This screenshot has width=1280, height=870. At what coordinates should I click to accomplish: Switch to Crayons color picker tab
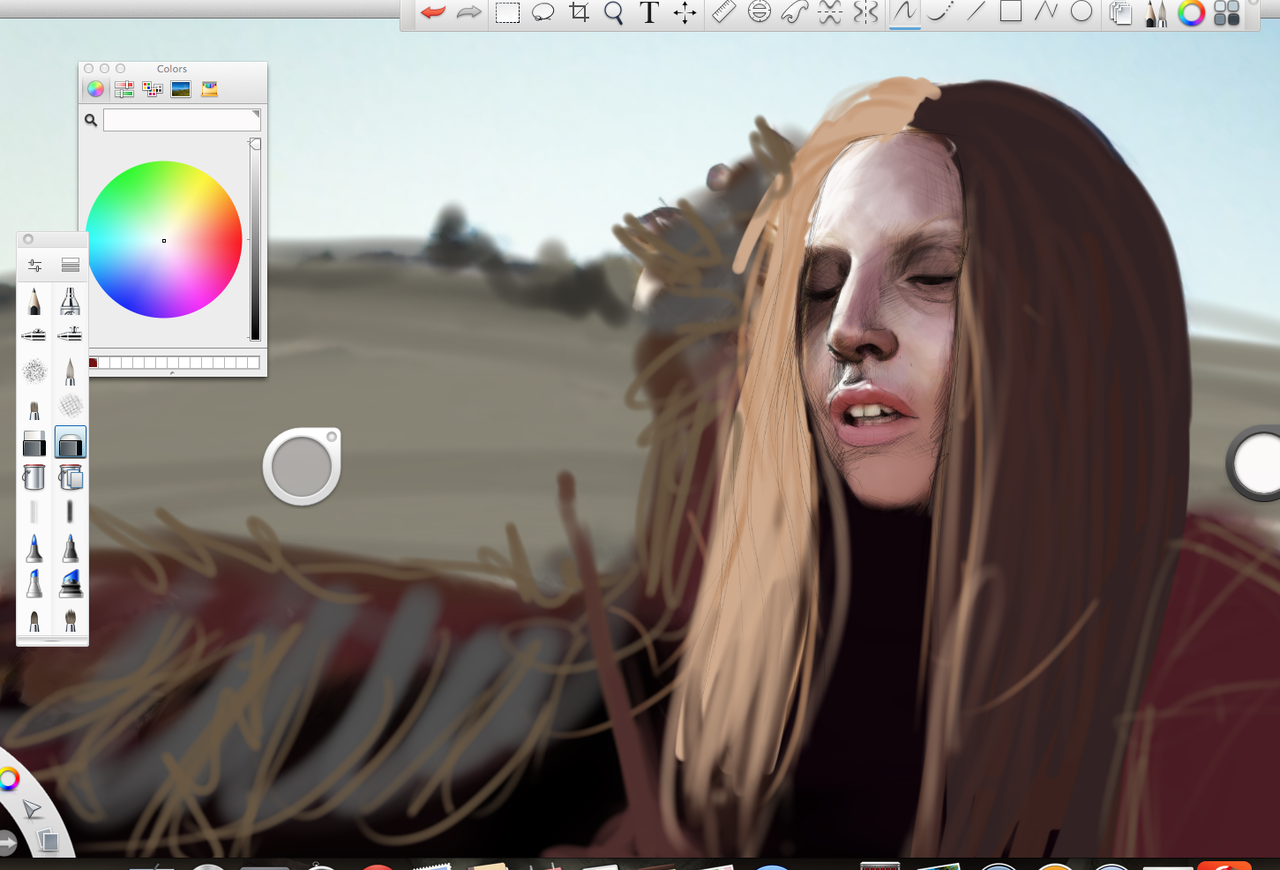[x=209, y=89]
